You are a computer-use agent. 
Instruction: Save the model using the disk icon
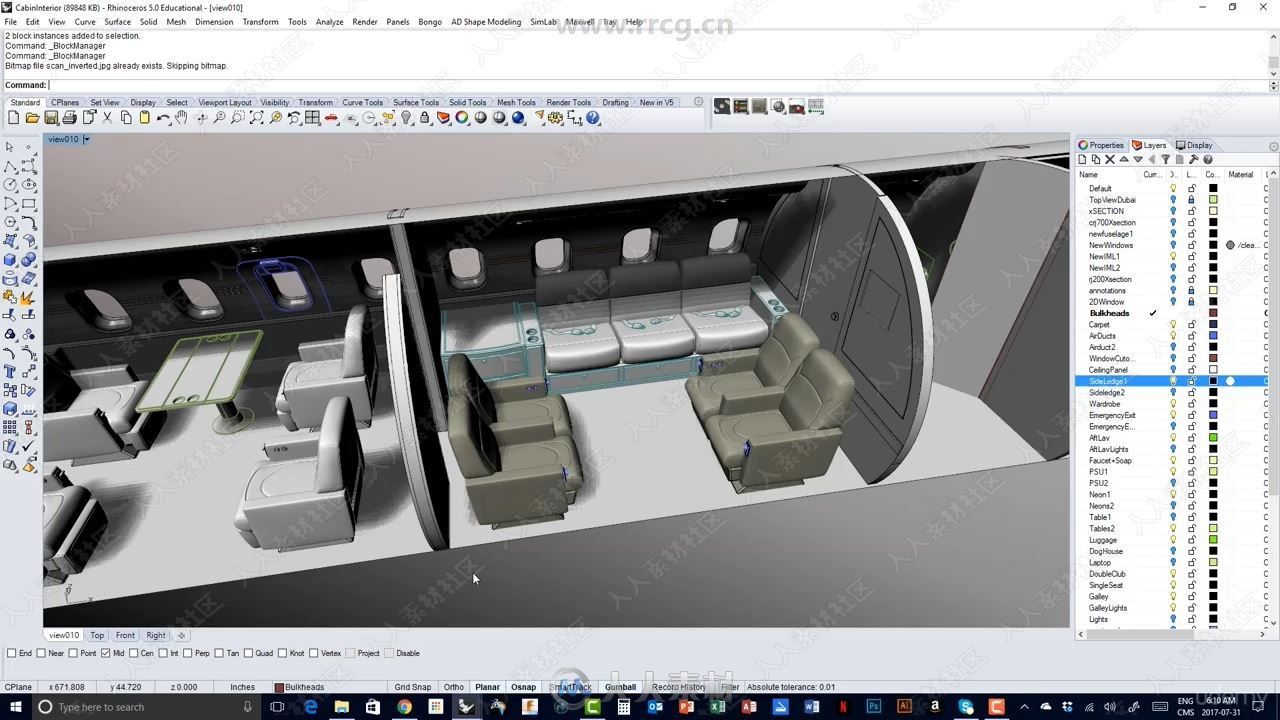click(50, 118)
